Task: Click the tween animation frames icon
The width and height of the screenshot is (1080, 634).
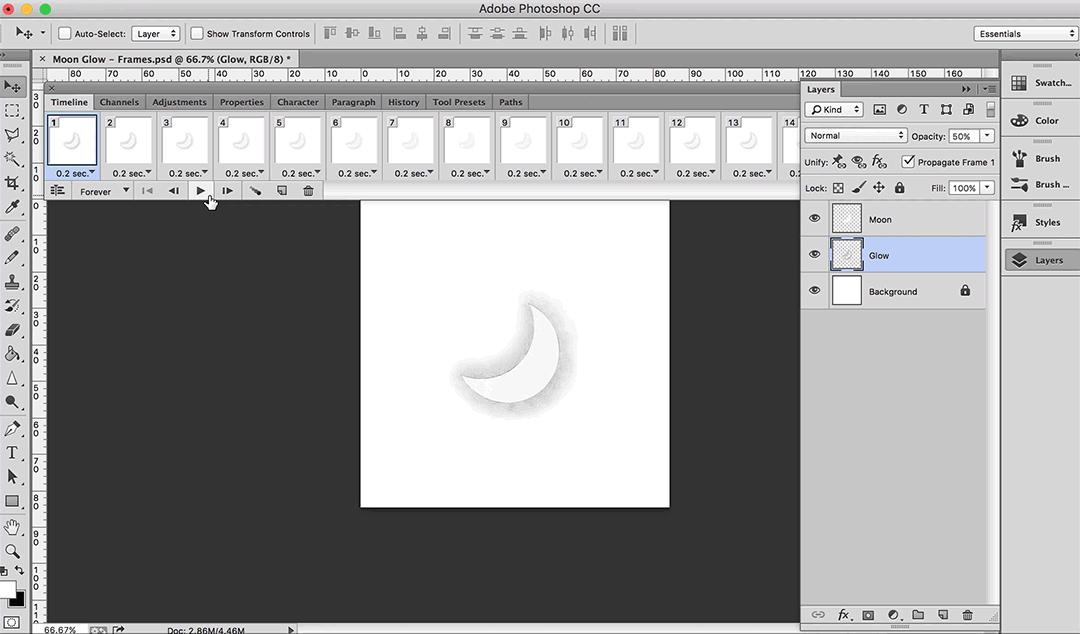Action: [255, 191]
